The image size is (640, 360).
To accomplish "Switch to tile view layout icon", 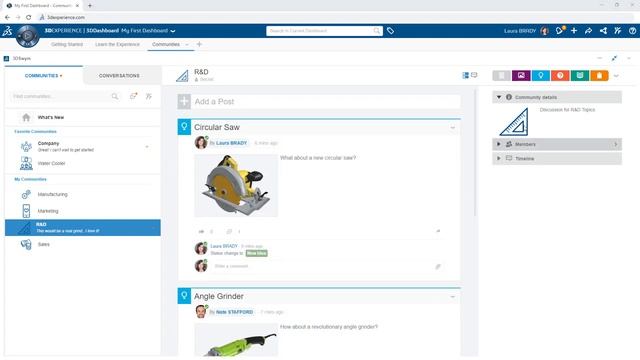I will [x=465, y=75].
